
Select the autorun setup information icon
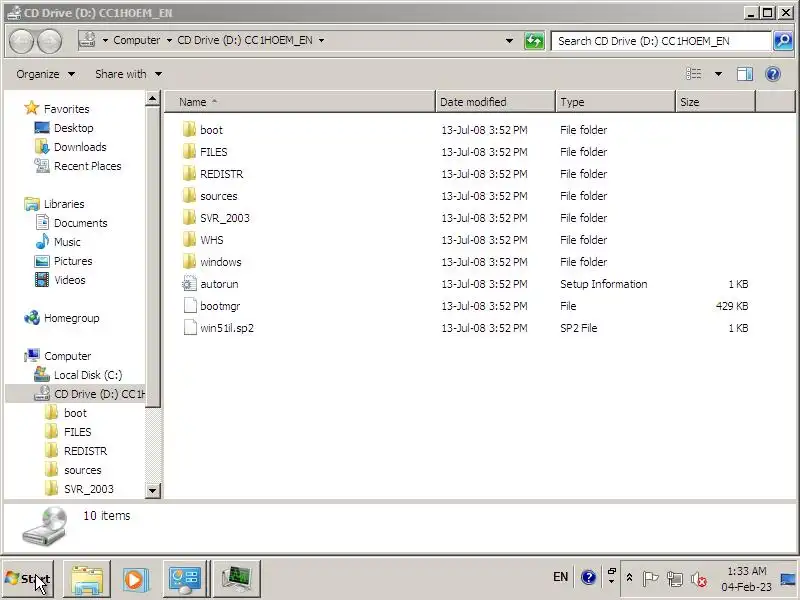(x=189, y=284)
